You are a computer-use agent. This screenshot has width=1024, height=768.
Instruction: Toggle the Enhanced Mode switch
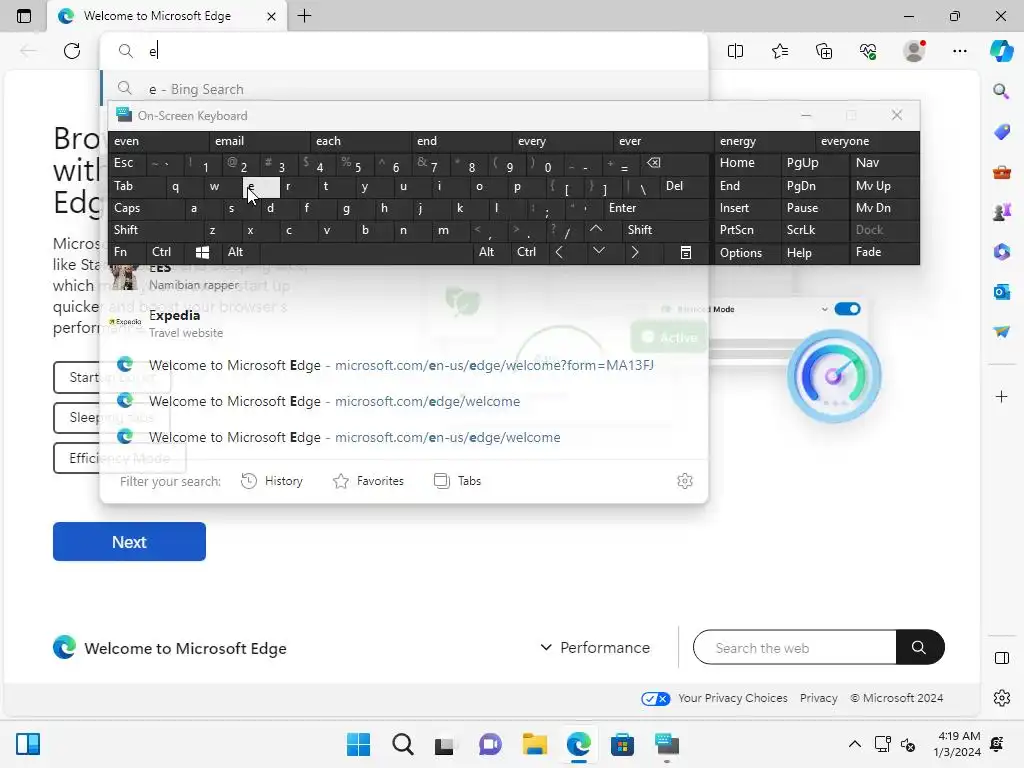click(847, 309)
